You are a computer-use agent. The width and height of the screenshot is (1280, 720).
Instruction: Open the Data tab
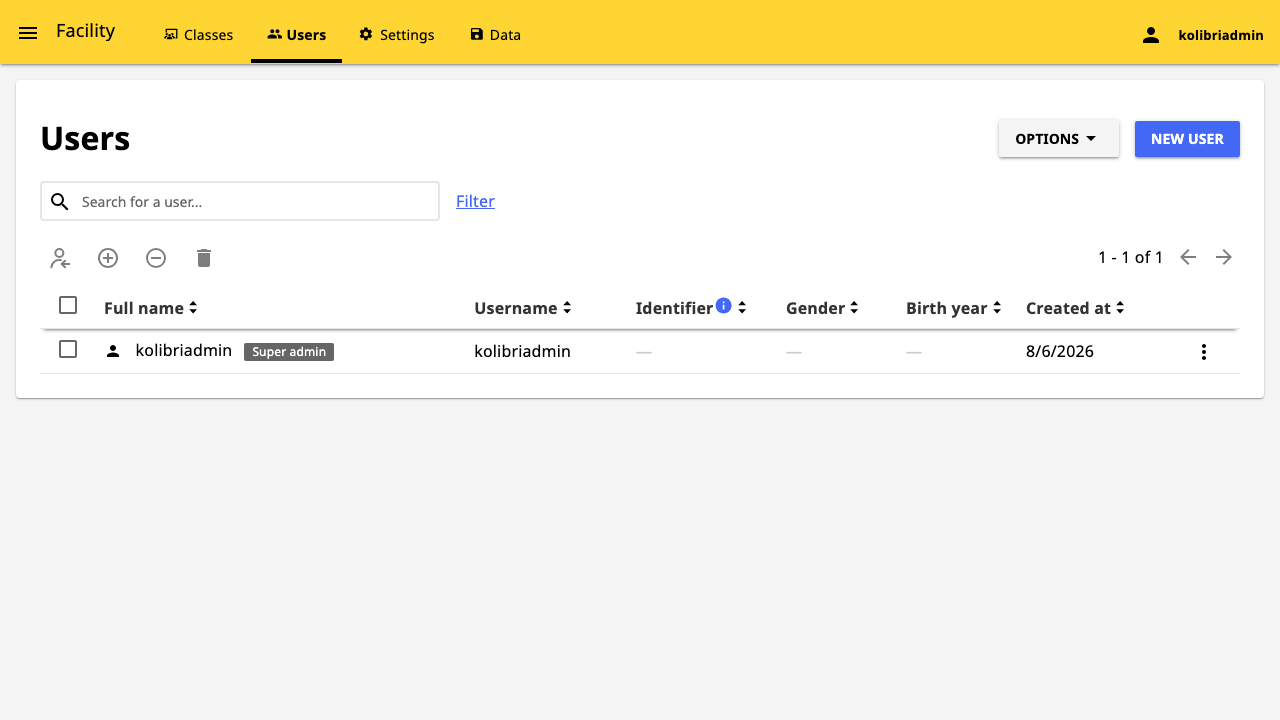coord(495,35)
